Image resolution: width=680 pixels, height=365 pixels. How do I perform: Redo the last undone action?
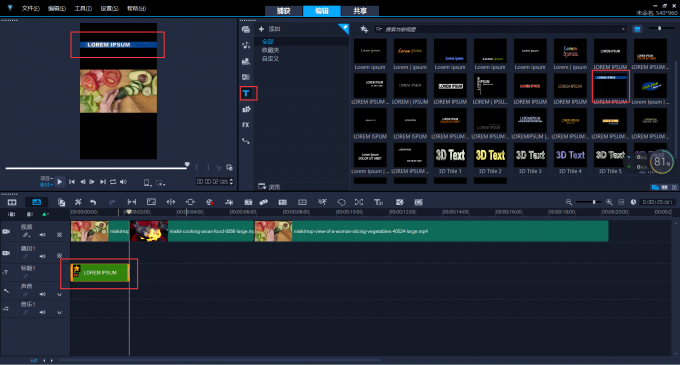(x=112, y=202)
